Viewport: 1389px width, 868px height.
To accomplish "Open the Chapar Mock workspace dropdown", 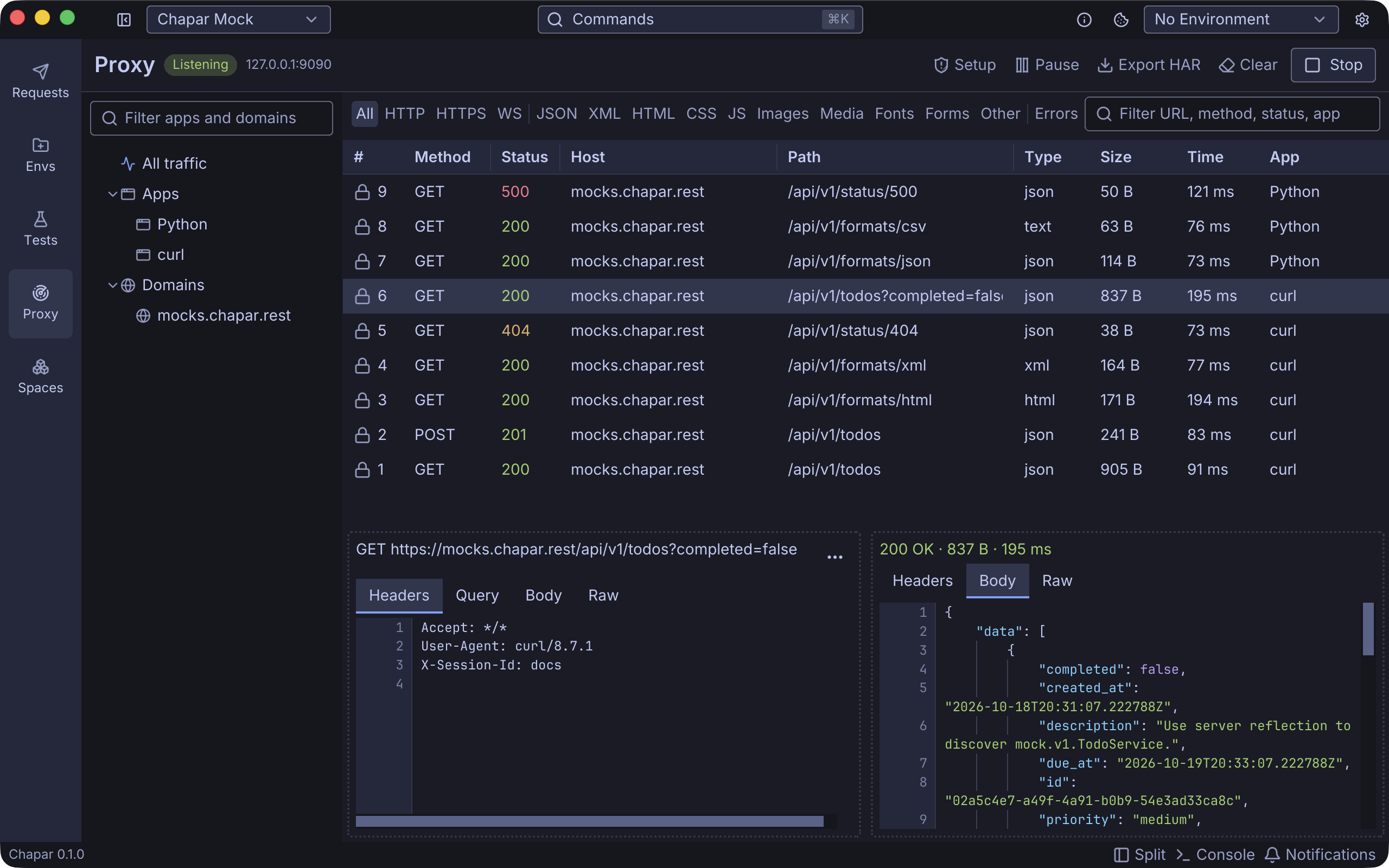I will point(238,20).
